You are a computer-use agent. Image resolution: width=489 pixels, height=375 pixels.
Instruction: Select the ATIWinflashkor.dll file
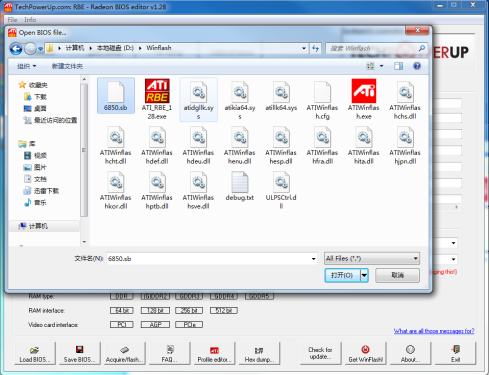coord(116,190)
